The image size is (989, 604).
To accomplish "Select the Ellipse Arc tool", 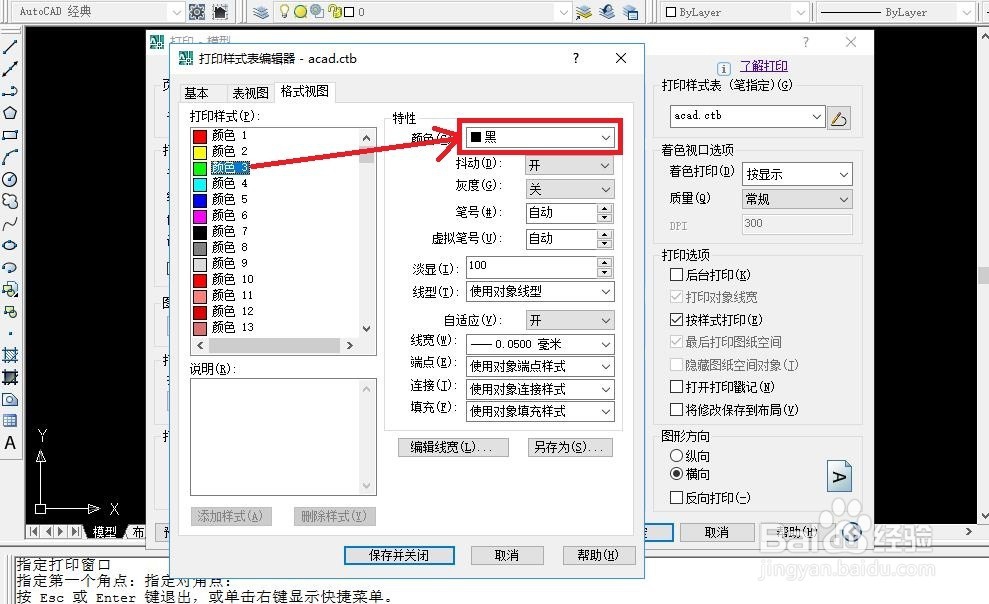I will (x=10, y=267).
